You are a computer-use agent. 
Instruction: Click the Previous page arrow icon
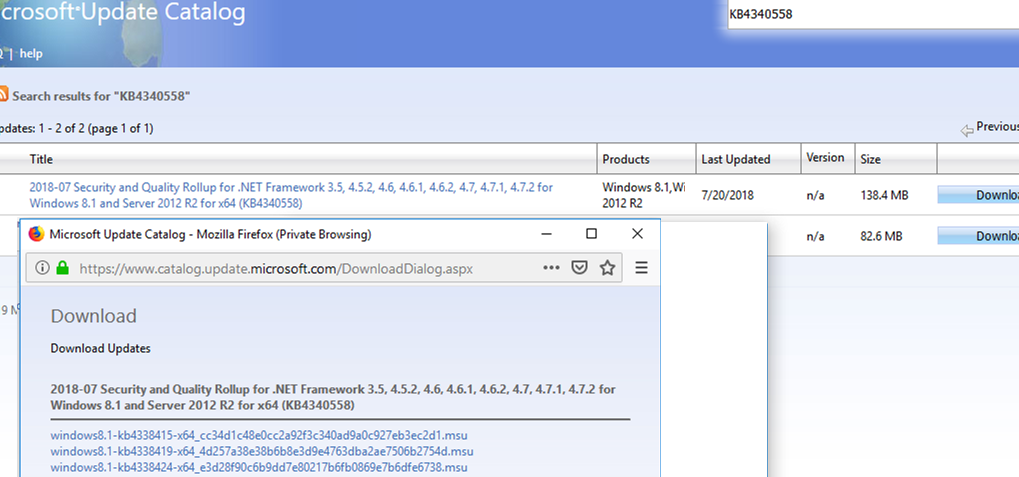coord(967,129)
